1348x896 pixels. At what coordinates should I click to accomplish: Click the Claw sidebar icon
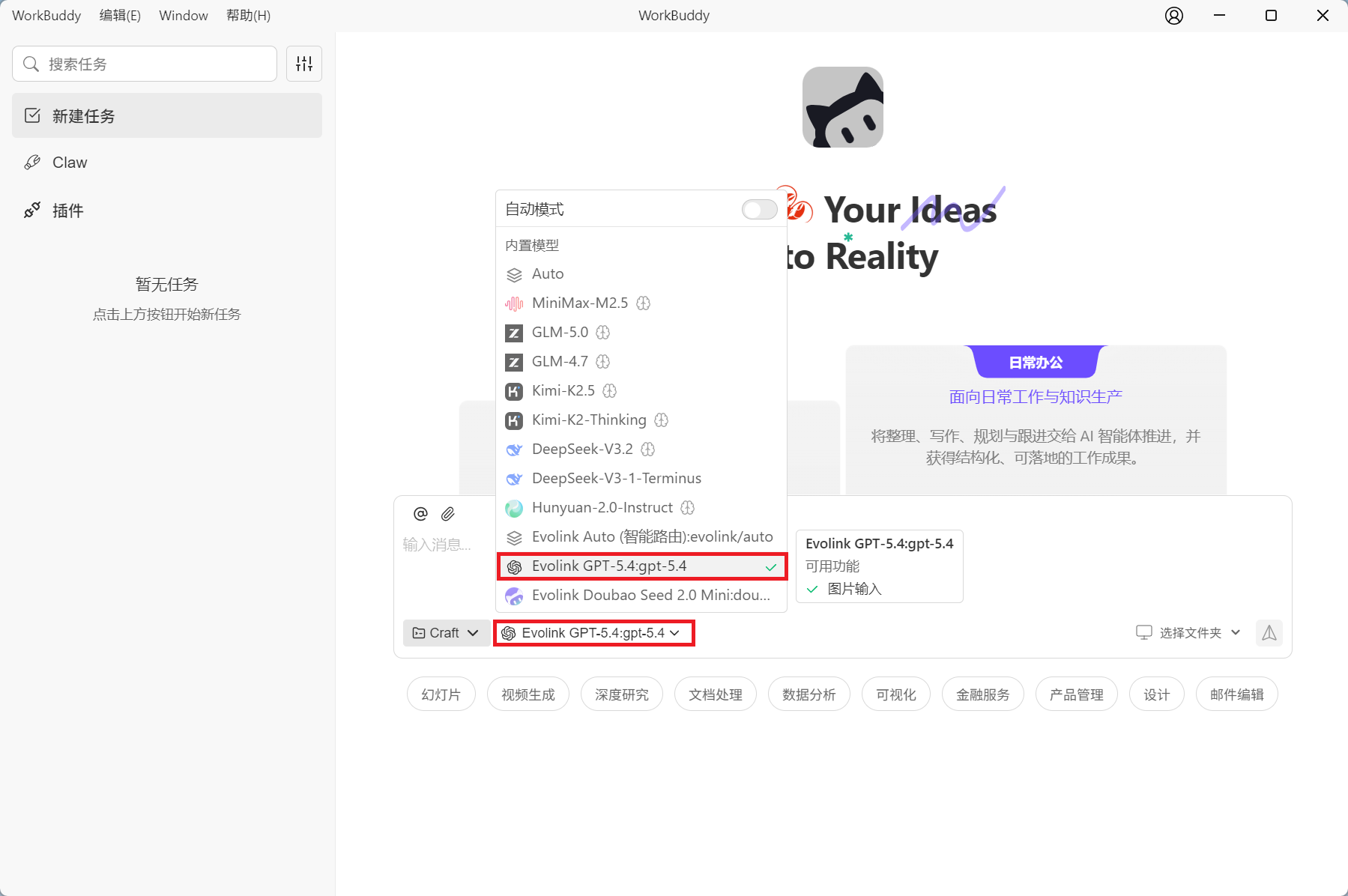pos(32,162)
